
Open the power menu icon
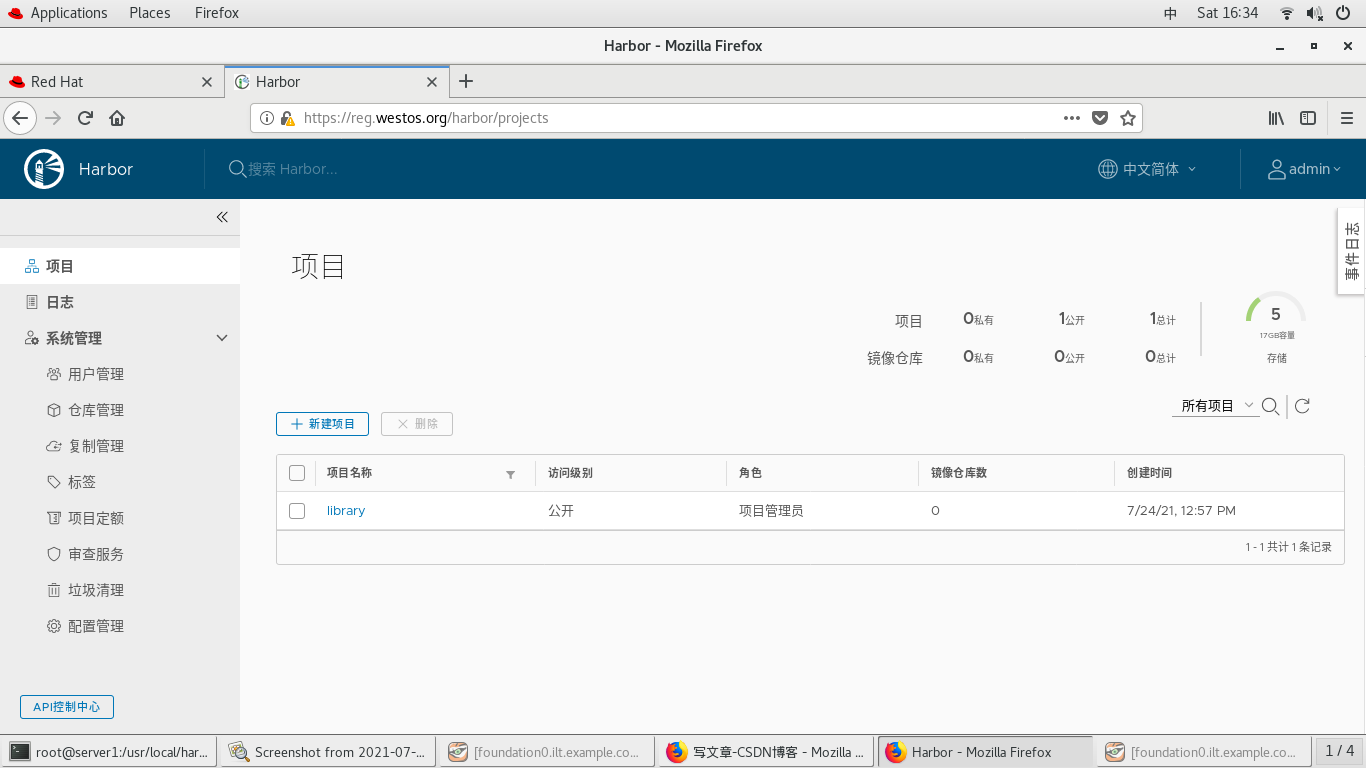(x=1342, y=13)
